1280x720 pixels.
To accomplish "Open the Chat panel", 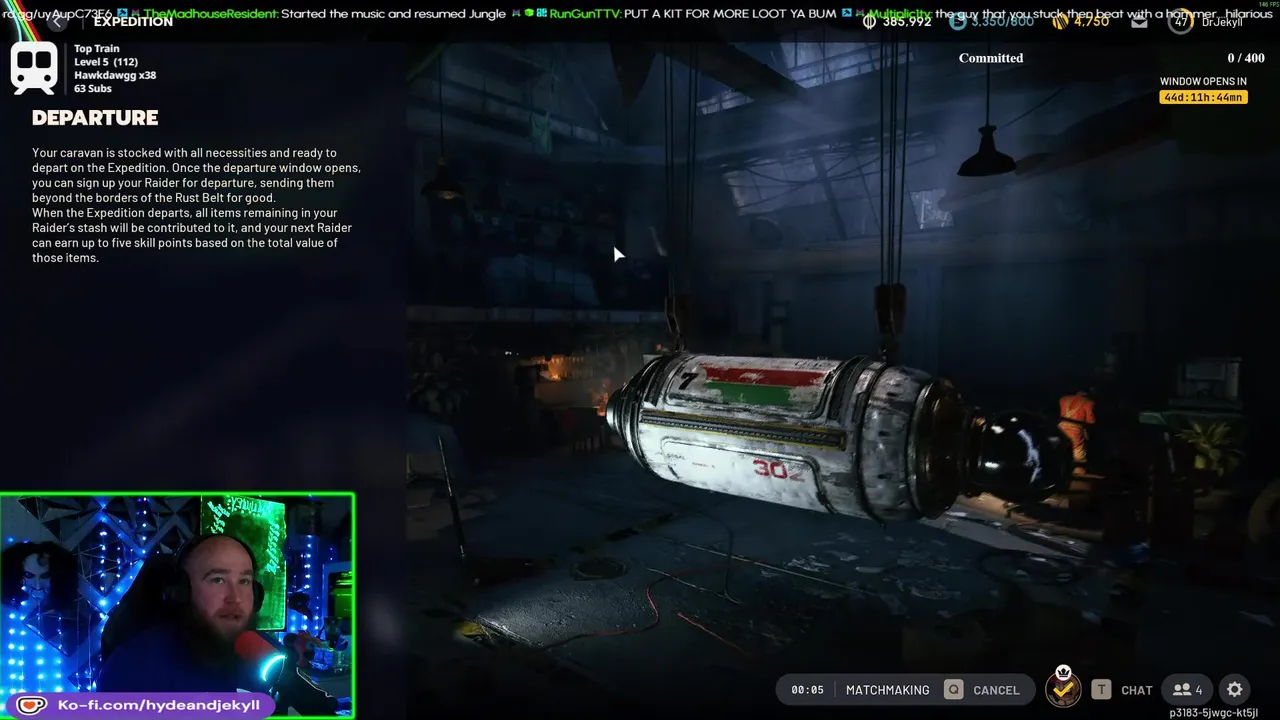I will pos(1137,690).
